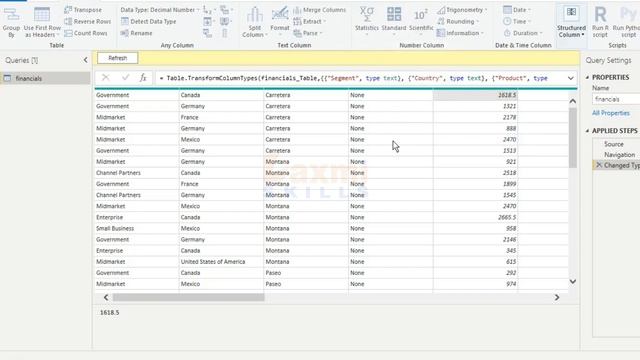Open the Structured Column dropdown

click(571, 22)
